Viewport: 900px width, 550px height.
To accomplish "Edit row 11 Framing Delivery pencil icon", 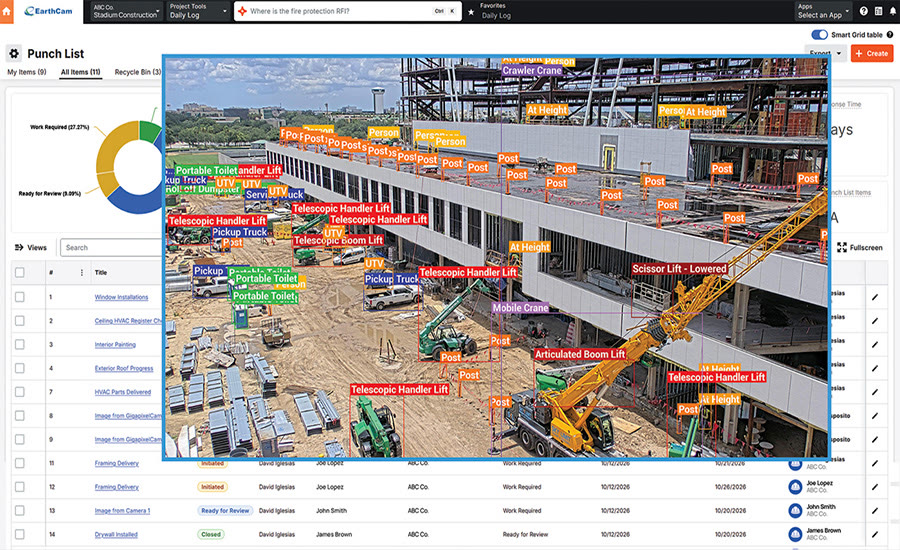I will click(875, 463).
